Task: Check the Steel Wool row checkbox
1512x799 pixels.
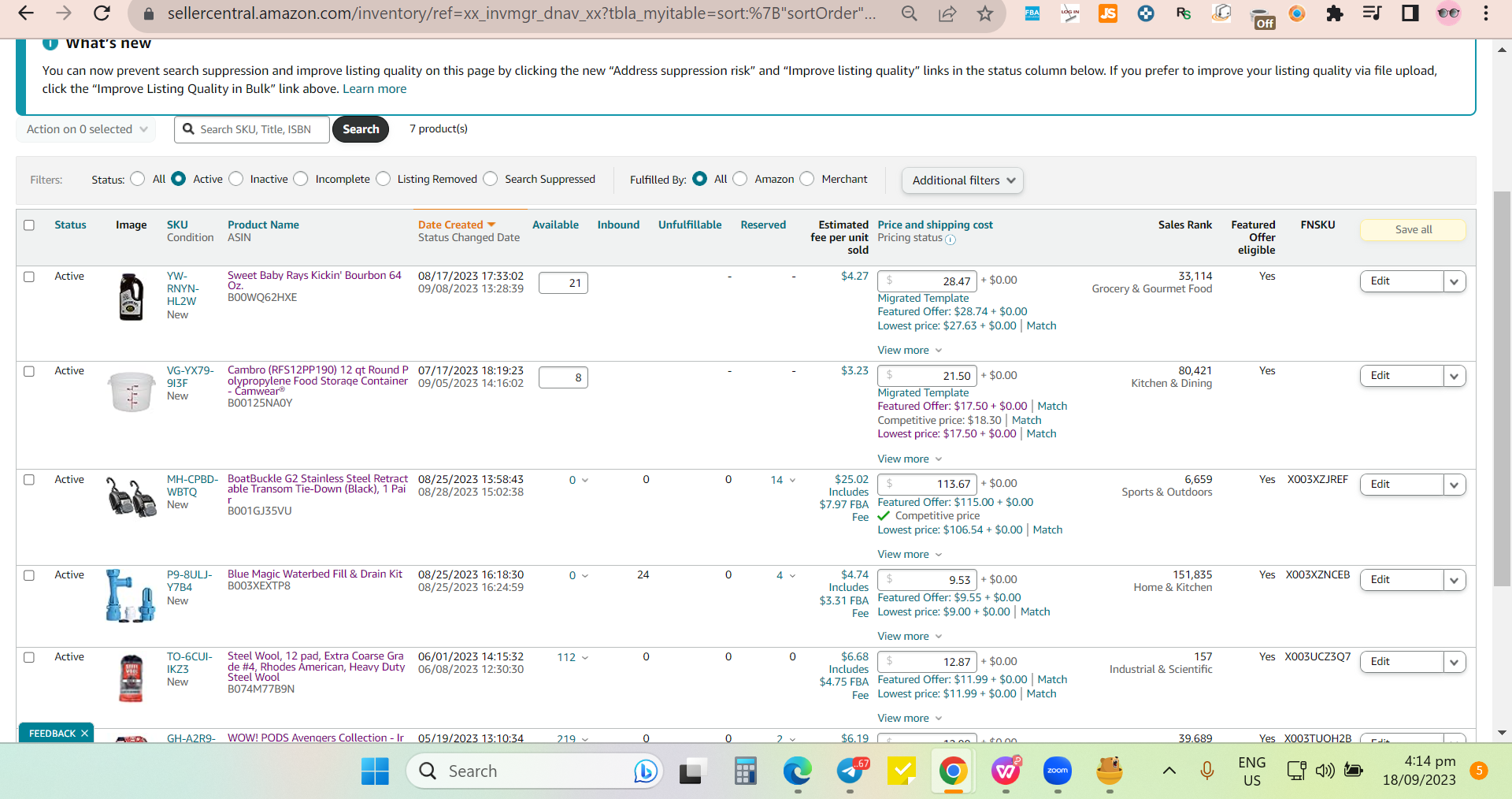Action: pos(29,657)
